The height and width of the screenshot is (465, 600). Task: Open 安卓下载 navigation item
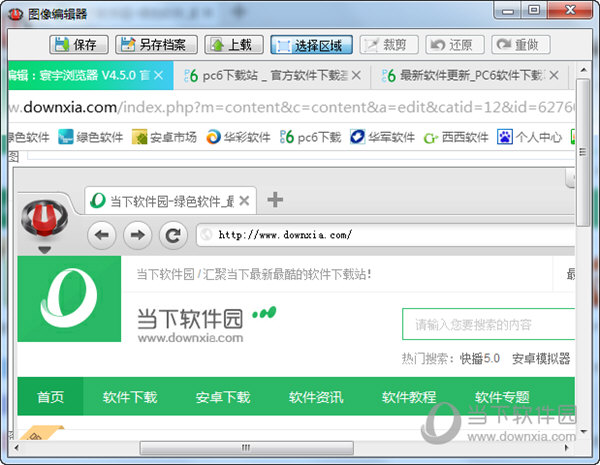(223, 397)
